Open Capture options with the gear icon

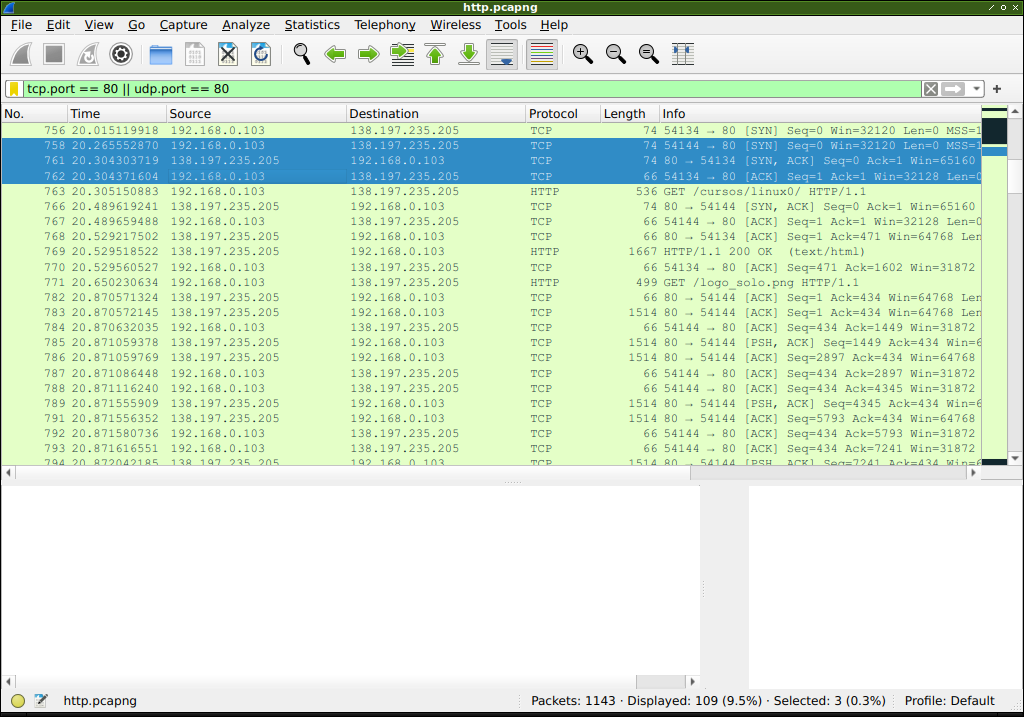[x=120, y=54]
